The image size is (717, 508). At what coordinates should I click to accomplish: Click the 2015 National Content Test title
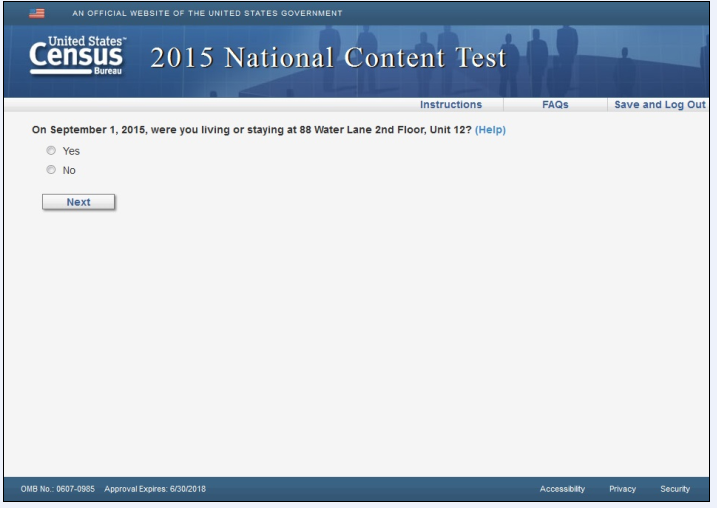[328, 58]
